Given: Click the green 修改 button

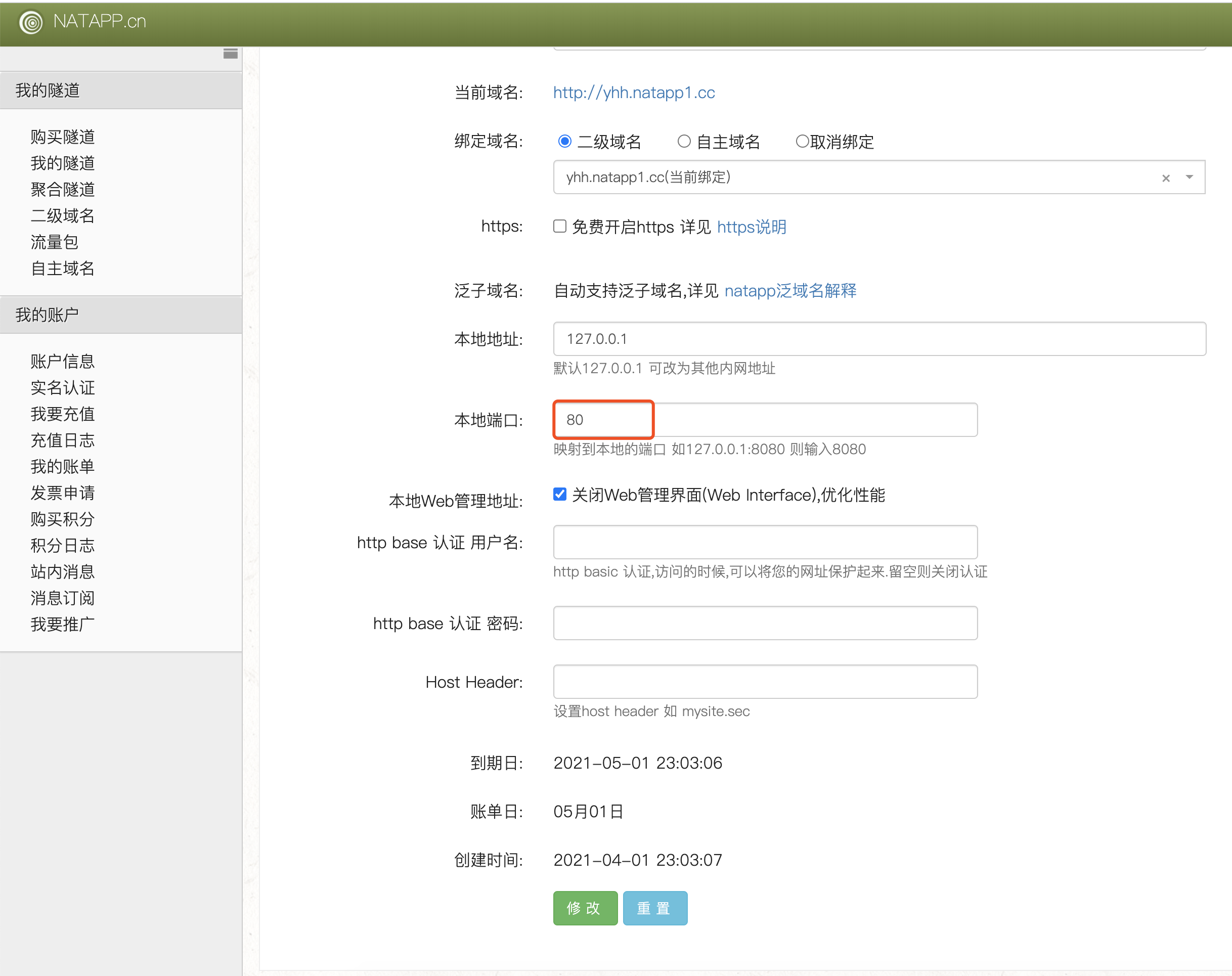Looking at the screenshot, I should 585,908.
